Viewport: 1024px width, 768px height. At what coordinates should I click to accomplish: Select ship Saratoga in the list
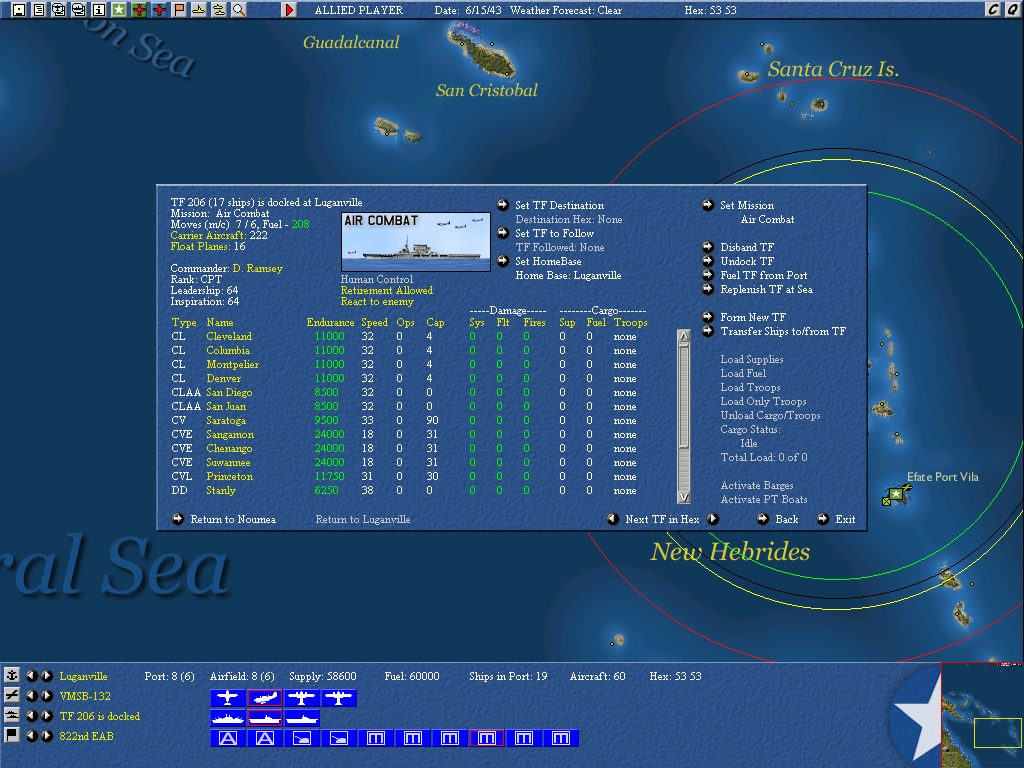pyautogui.click(x=226, y=421)
